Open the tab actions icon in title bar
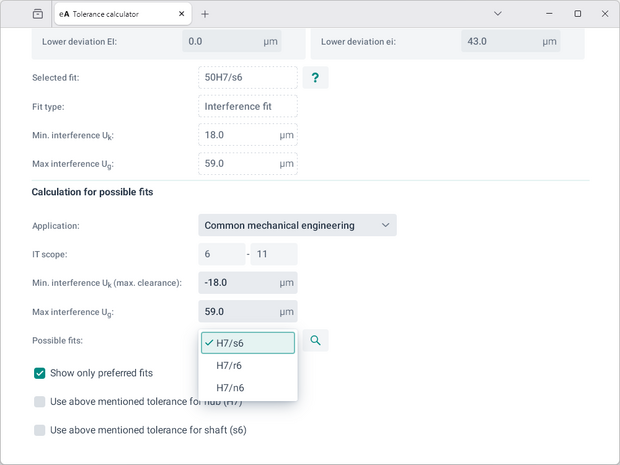The image size is (620, 465). pos(38,14)
